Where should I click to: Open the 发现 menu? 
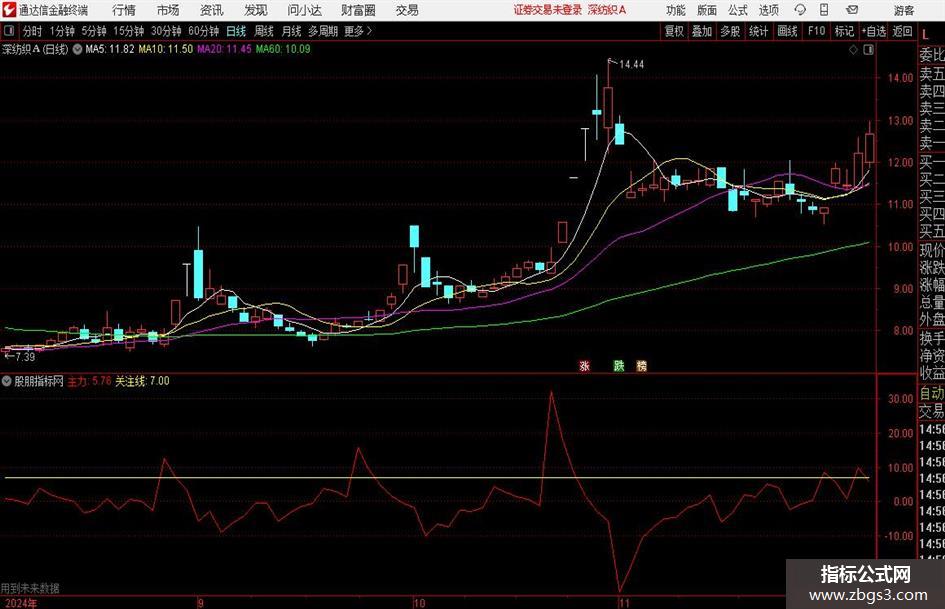pos(256,10)
